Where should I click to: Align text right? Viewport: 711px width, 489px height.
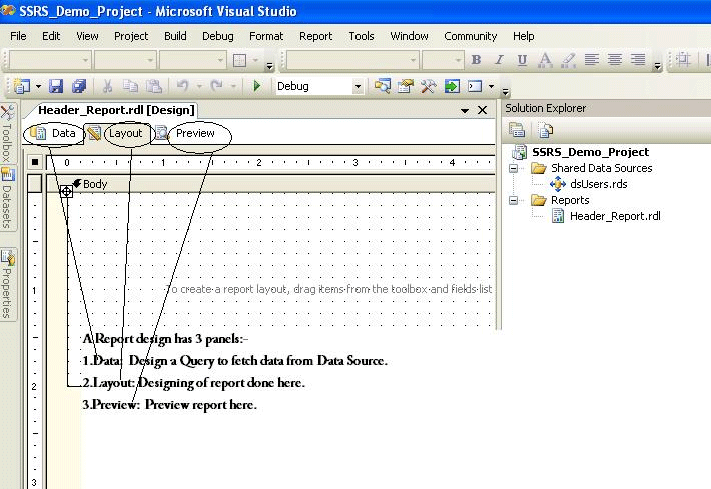point(638,59)
